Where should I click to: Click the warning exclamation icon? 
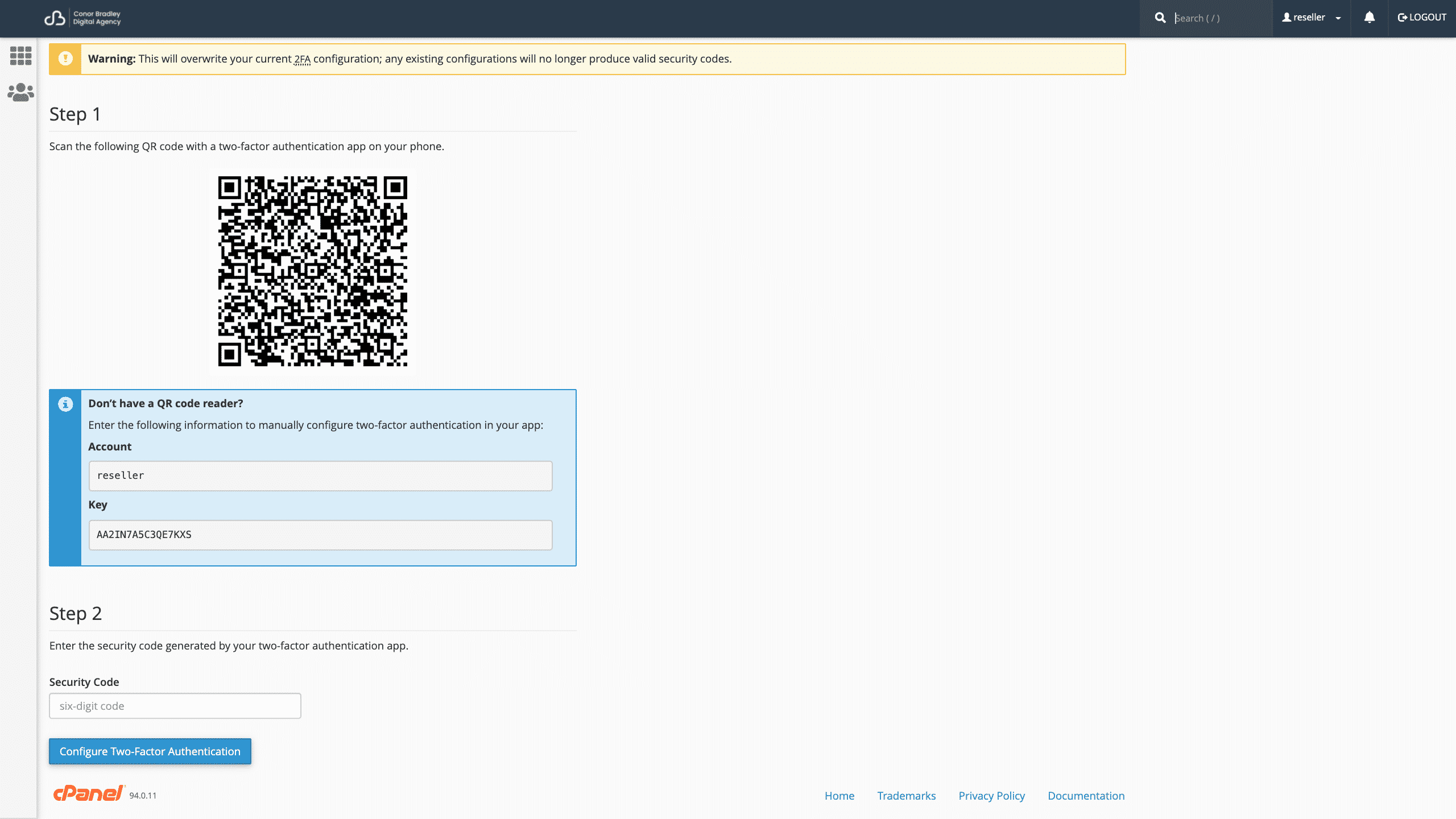pyautogui.click(x=65, y=59)
